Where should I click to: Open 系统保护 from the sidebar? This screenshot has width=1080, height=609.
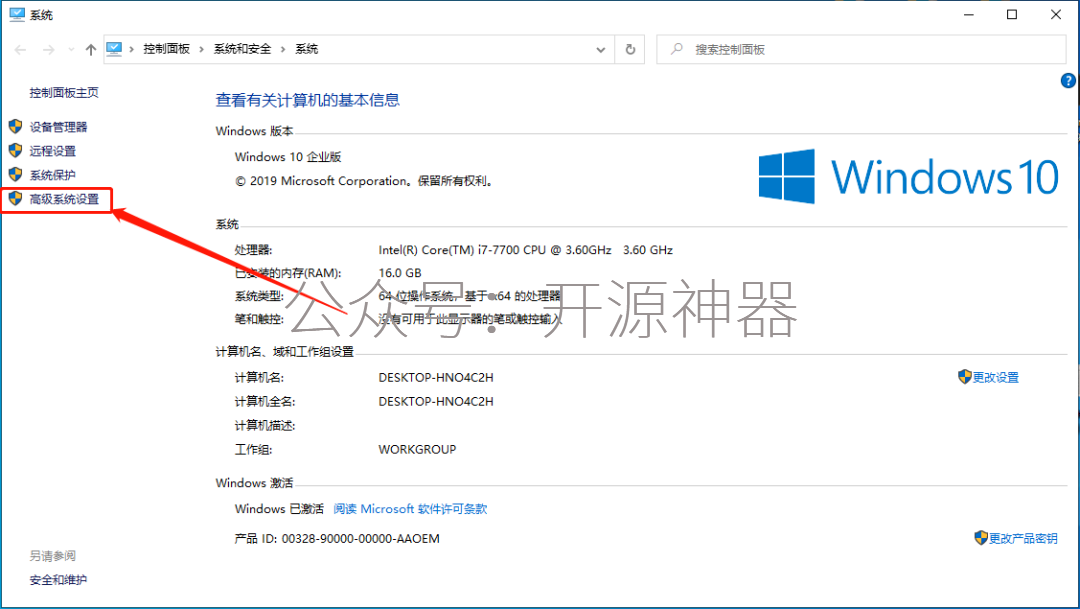(52, 175)
